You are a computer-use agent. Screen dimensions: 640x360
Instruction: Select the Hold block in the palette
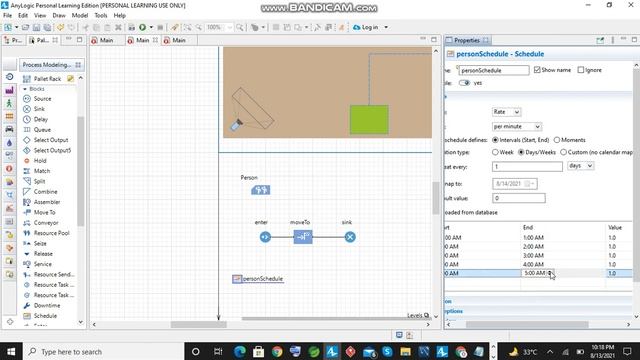pyautogui.click(x=35, y=161)
